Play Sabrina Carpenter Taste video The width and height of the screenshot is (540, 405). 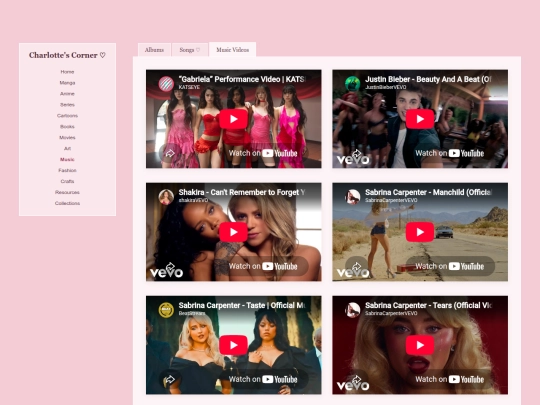pos(233,345)
